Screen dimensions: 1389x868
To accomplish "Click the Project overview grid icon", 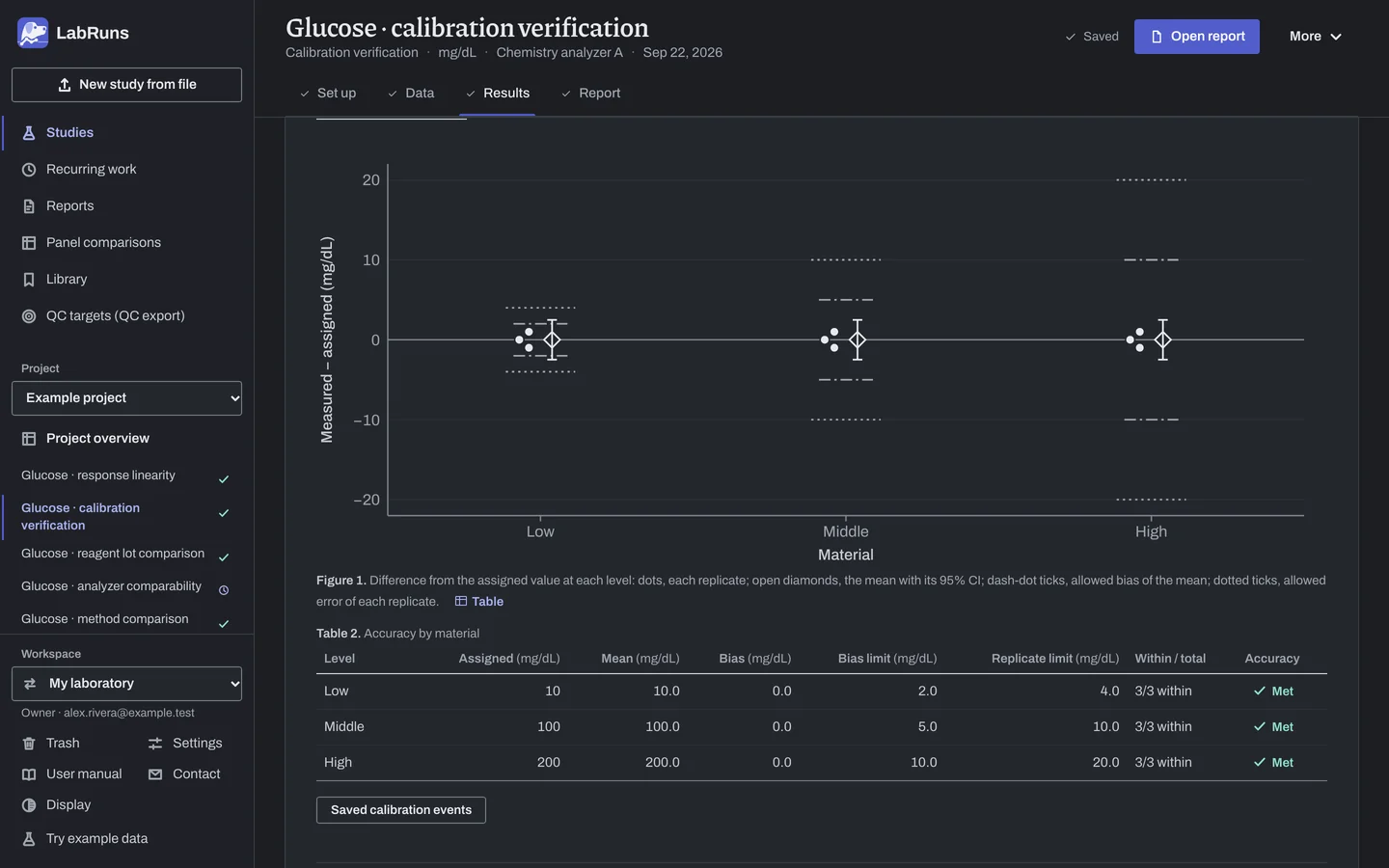I will pos(29,439).
